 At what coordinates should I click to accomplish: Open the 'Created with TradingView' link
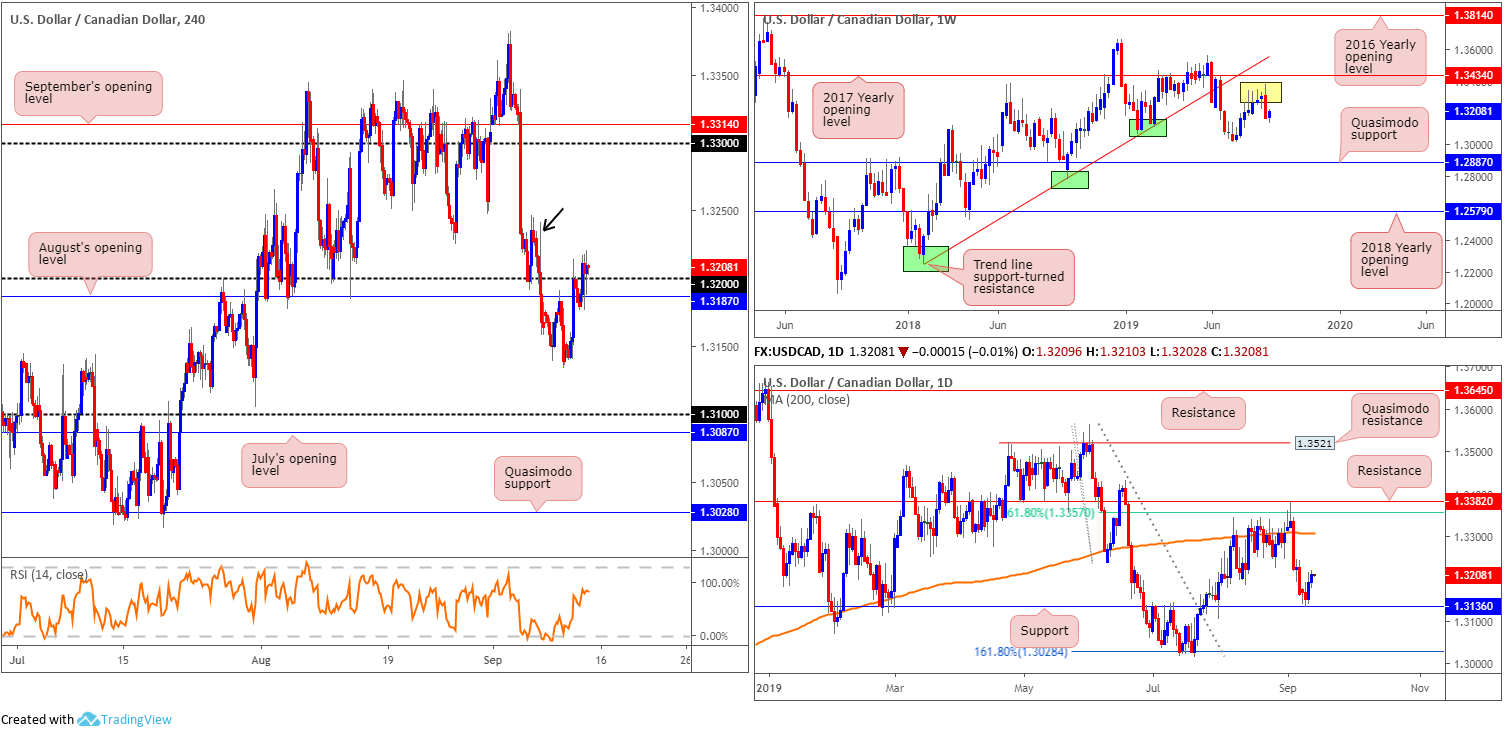click(x=86, y=719)
